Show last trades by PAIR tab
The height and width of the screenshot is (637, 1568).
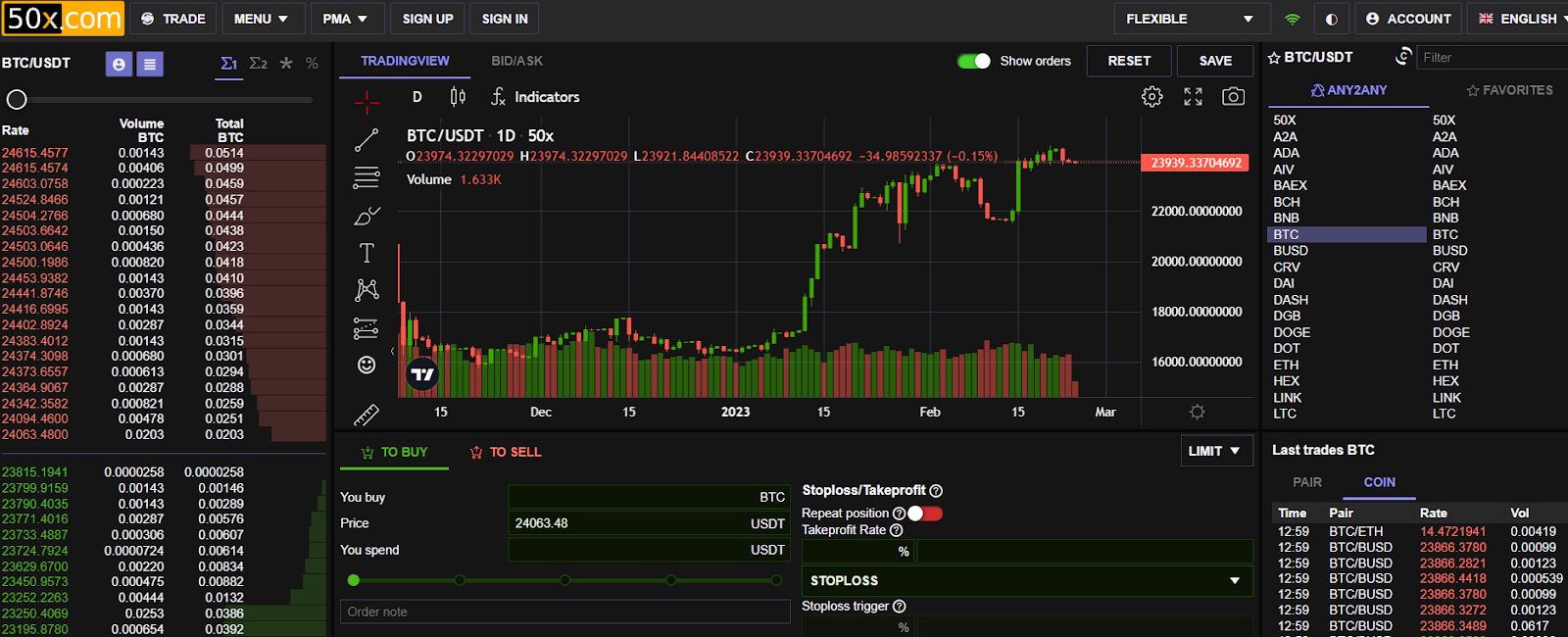click(x=1307, y=482)
